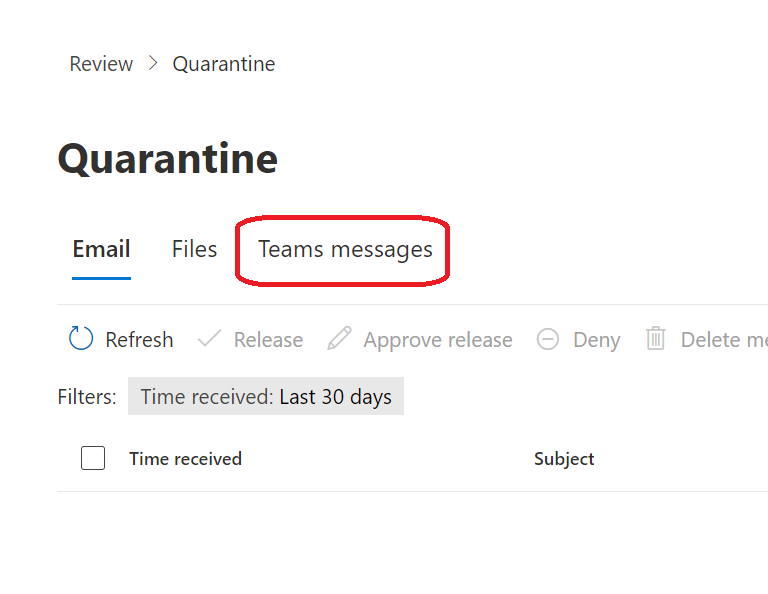Sort by the Subject column header
This screenshot has height=594, width=768.
pos(564,459)
